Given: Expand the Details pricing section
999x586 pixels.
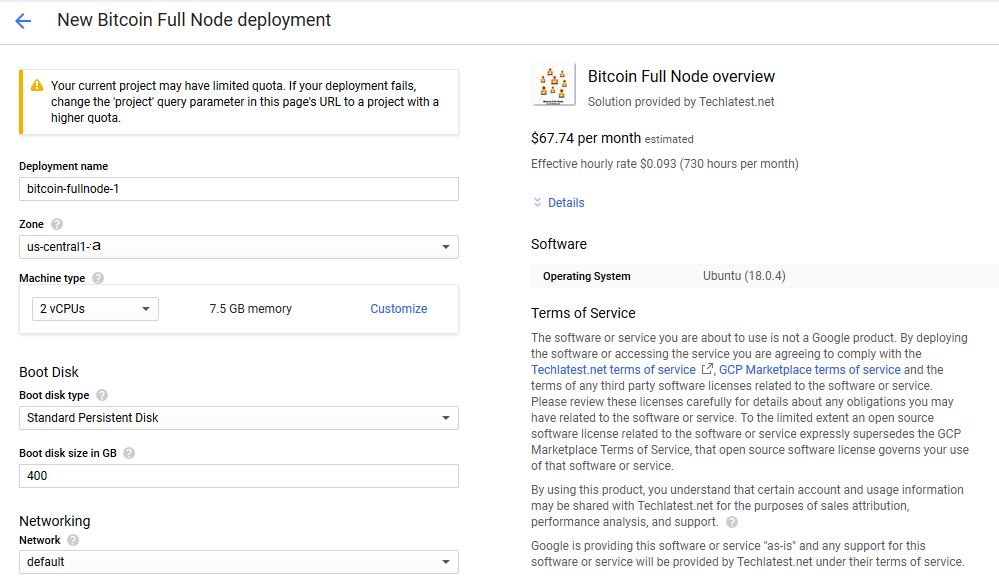Looking at the screenshot, I should (559, 203).
